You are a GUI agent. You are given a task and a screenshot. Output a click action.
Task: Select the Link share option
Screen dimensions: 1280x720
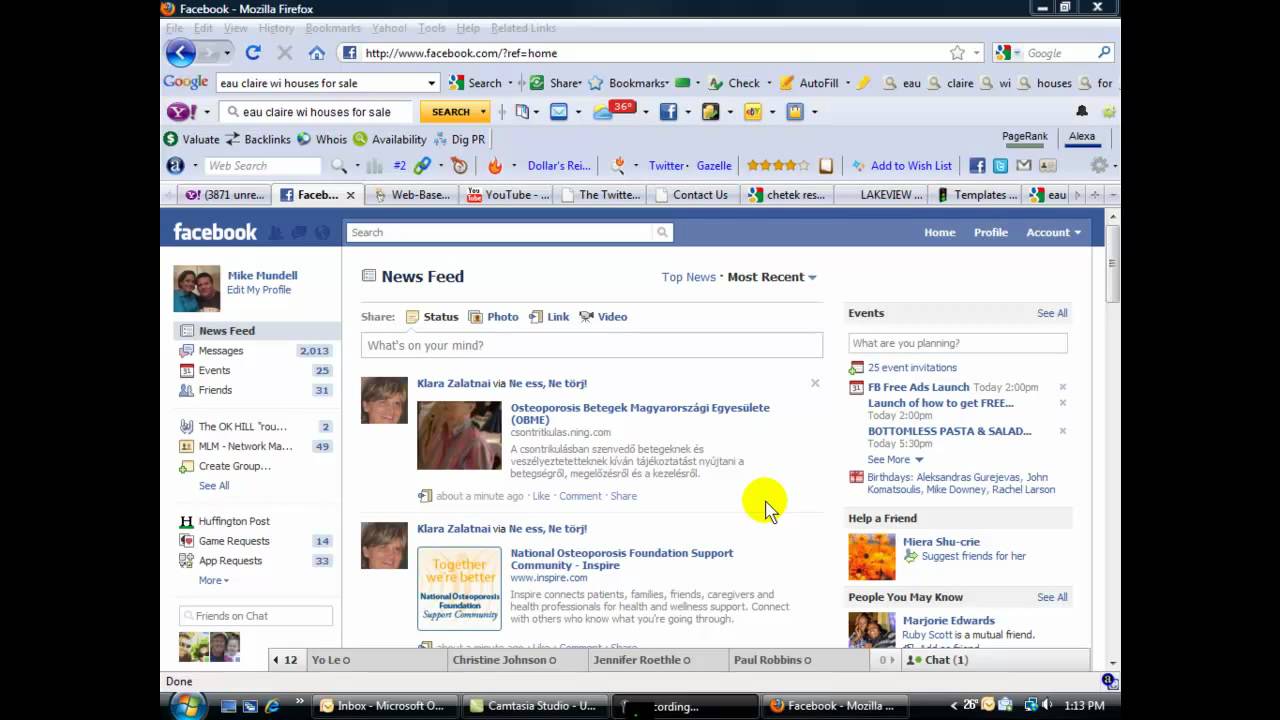[549, 317]
